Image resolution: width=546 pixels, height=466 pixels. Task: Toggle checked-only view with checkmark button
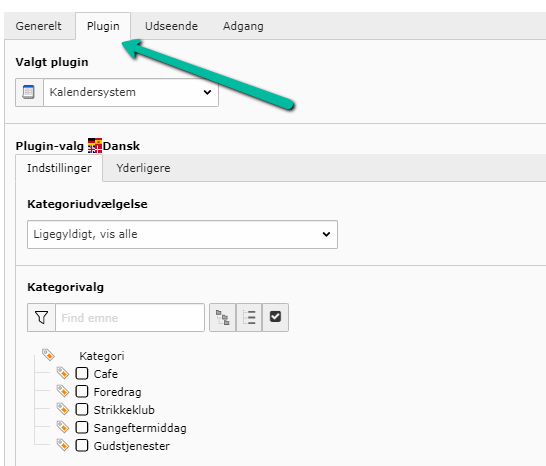point(275,317)
